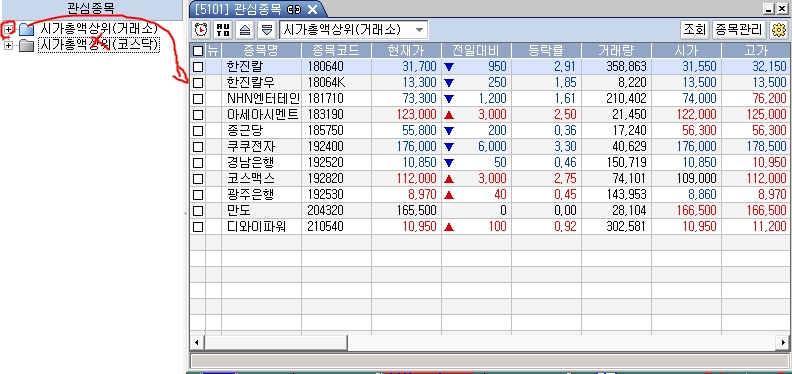Click the grid layout icon in toolbar

(x=223, y=30)
